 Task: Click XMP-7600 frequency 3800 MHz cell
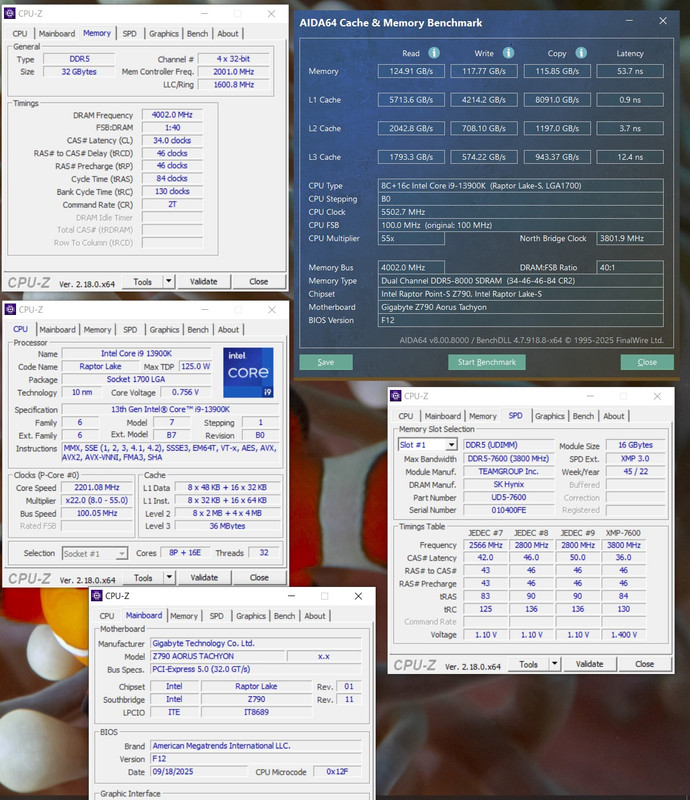pyautogui.click(x=624, y=545)
